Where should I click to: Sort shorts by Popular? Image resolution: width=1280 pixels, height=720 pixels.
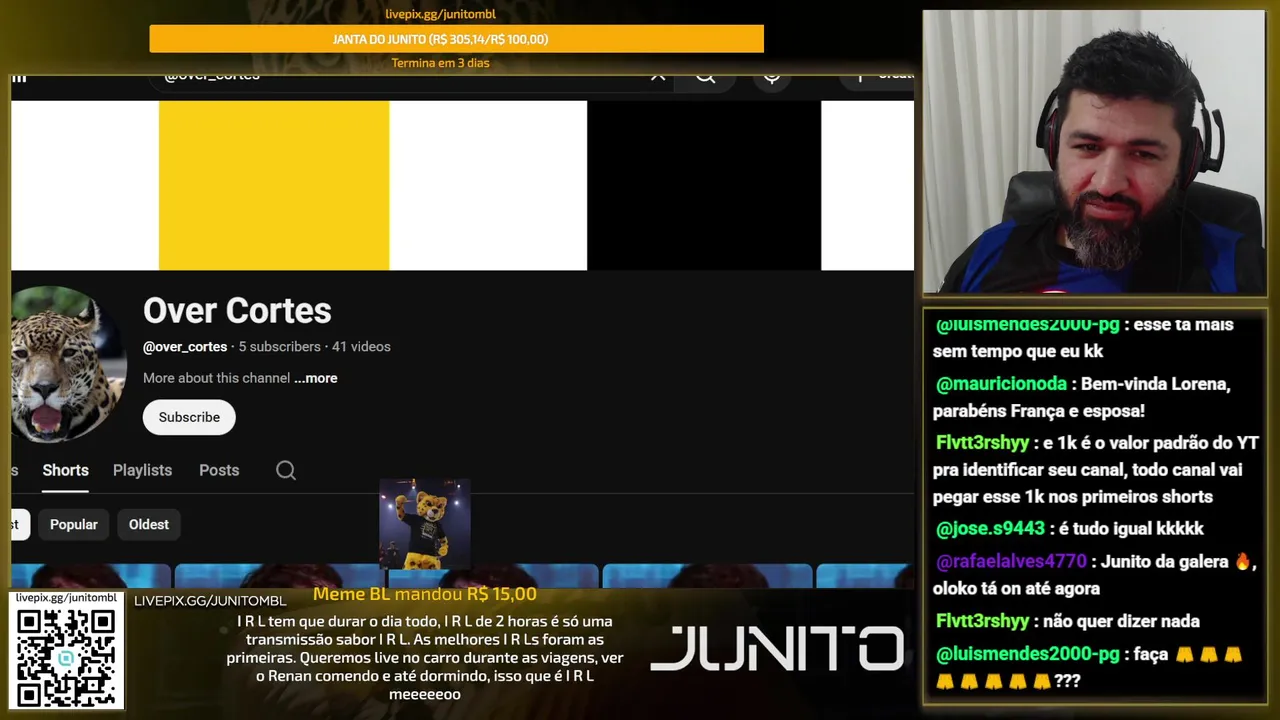pos(74,524)
